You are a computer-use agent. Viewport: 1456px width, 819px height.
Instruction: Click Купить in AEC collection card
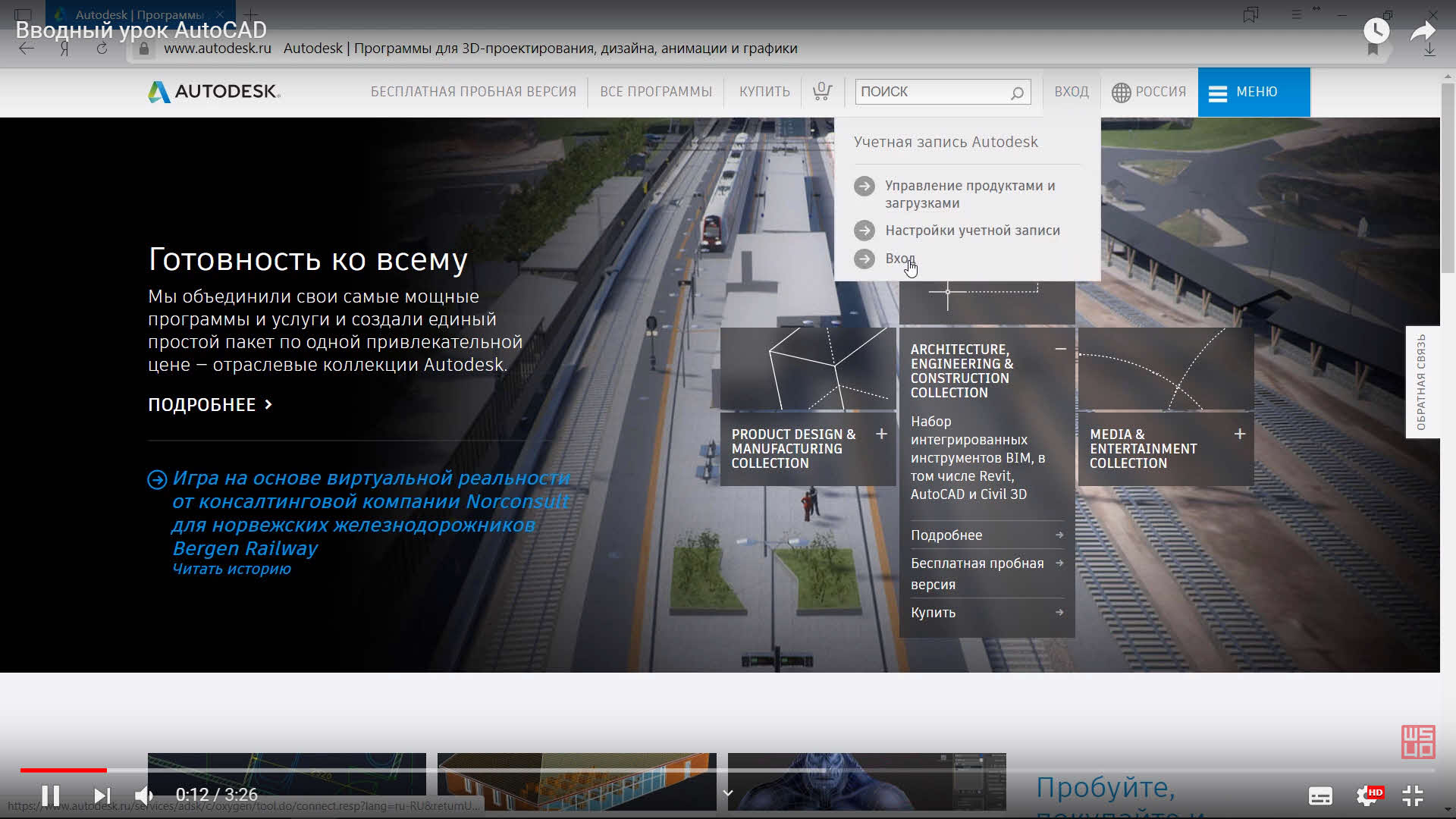click(x=987, y=613)
